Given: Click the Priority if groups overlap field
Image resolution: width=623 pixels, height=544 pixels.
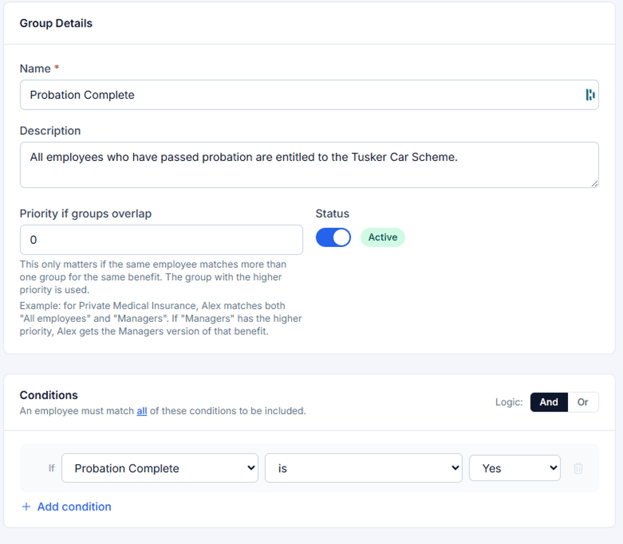Looking at the screenshot, I should pos(161,240).
